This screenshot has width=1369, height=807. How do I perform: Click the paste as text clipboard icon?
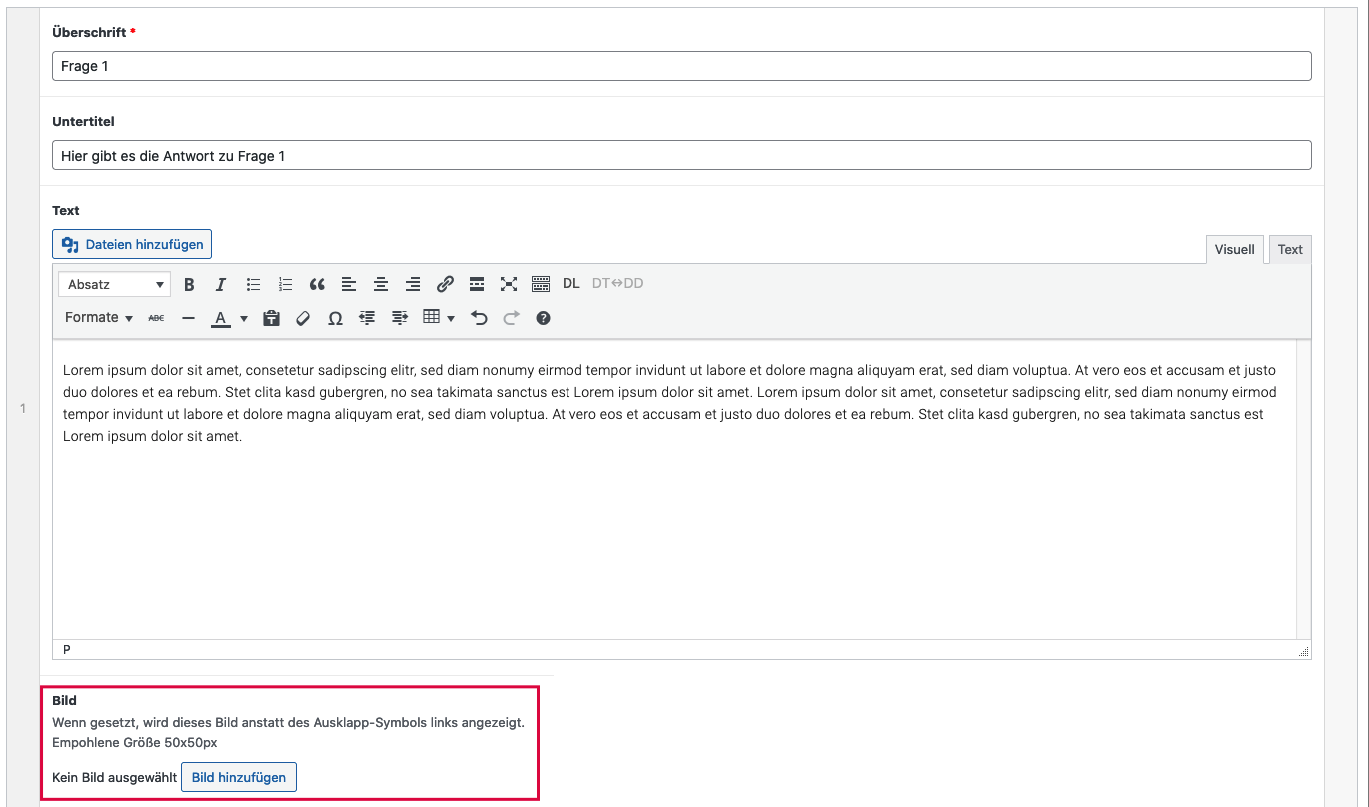pyautogui.click(x=270, y=319)
